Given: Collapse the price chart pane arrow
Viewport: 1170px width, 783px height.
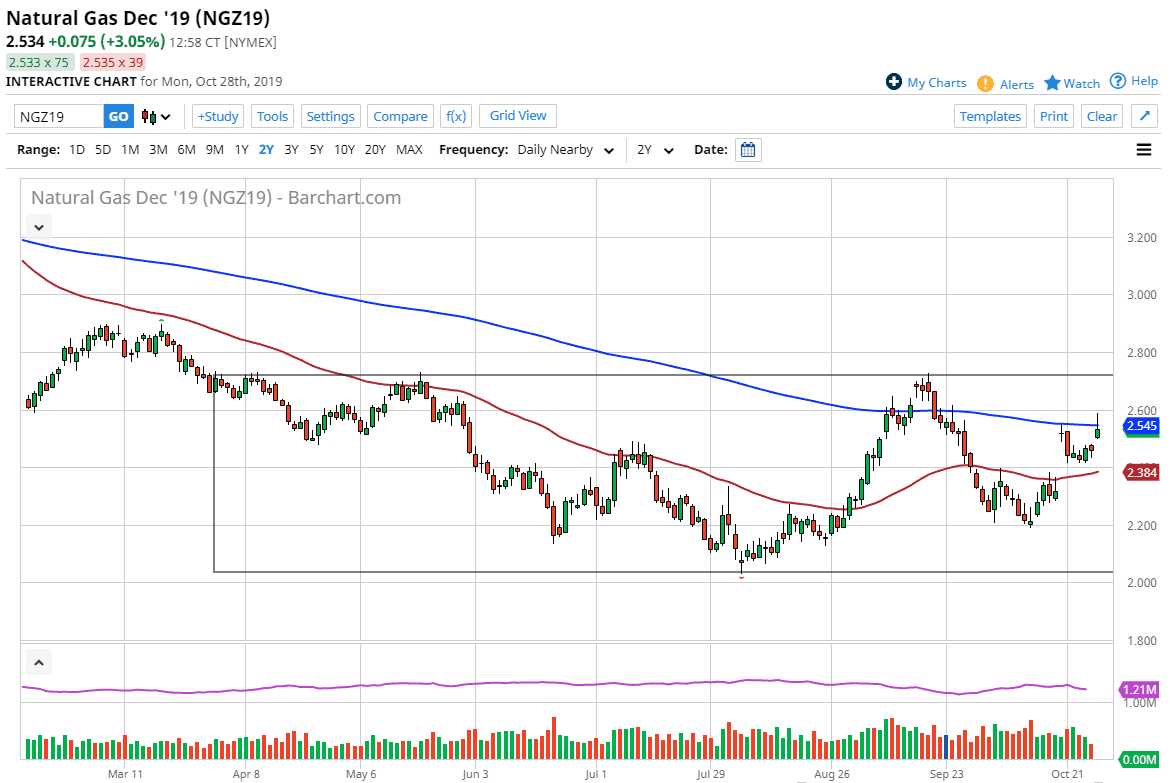Looking at the screenshot, I should [x=38, y=227].
